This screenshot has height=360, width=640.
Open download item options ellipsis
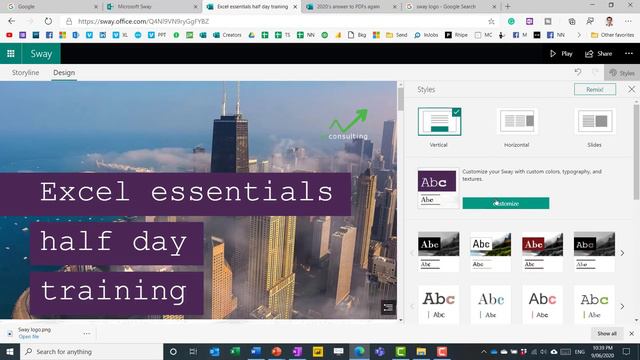click(x=87, y=333)
